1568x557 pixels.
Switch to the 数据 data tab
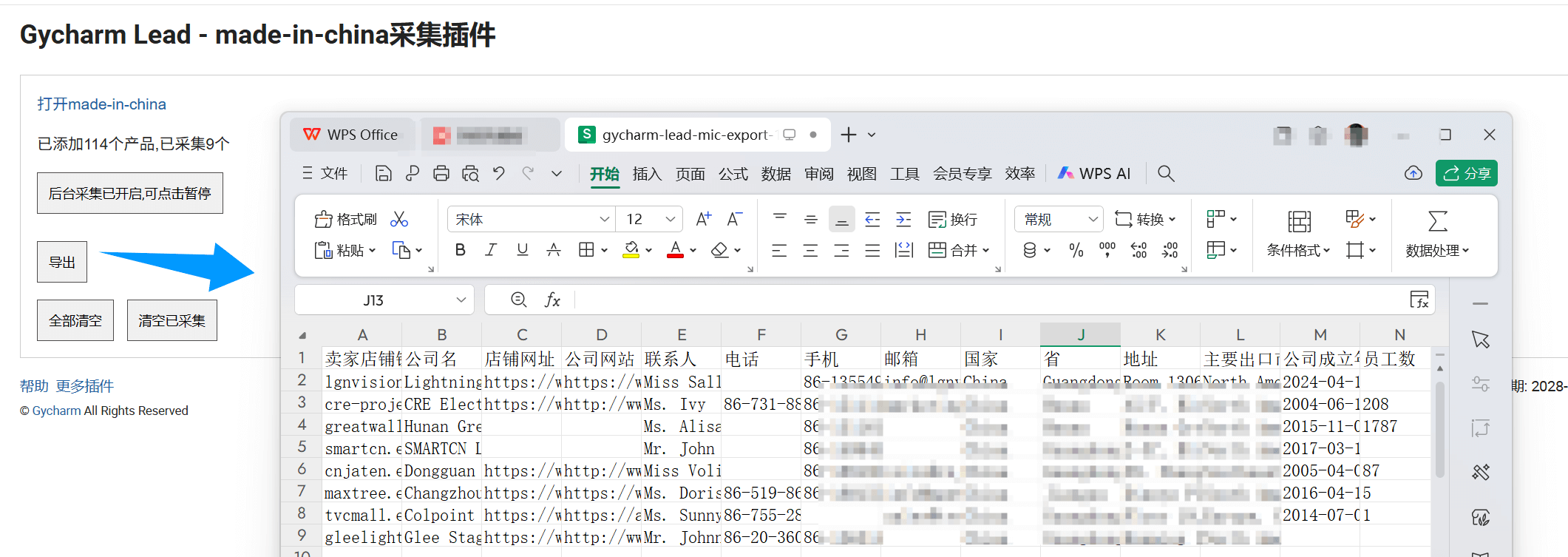[775, 174]
